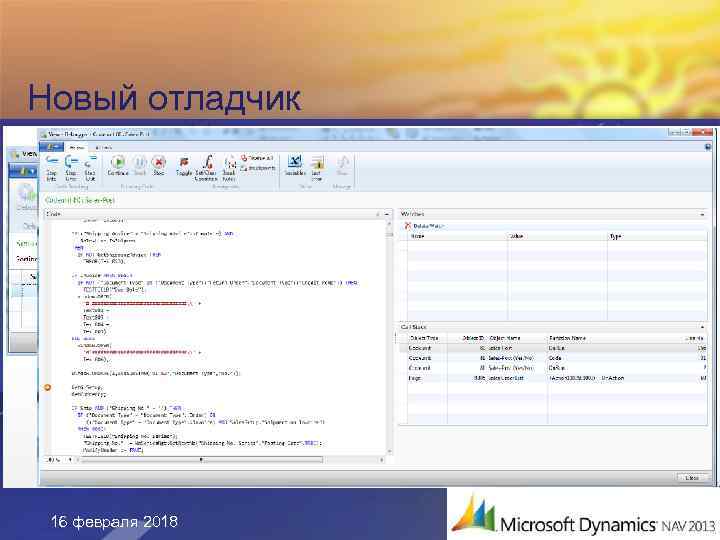Collapse the Call Stack pane
Viewport: 720px width, 540px height.
coord(702,327)
